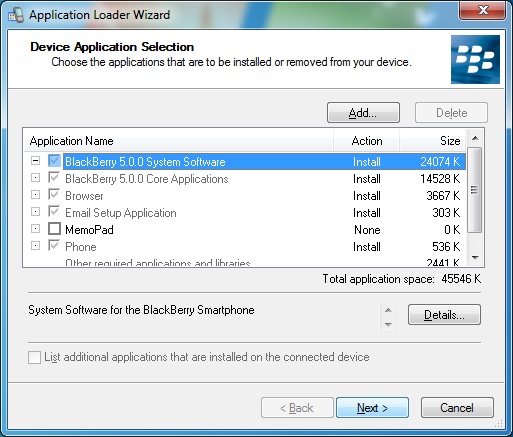Viewport: 513px width, 437px height.
Task: Click the Add... button
Action: pos(363,113)
